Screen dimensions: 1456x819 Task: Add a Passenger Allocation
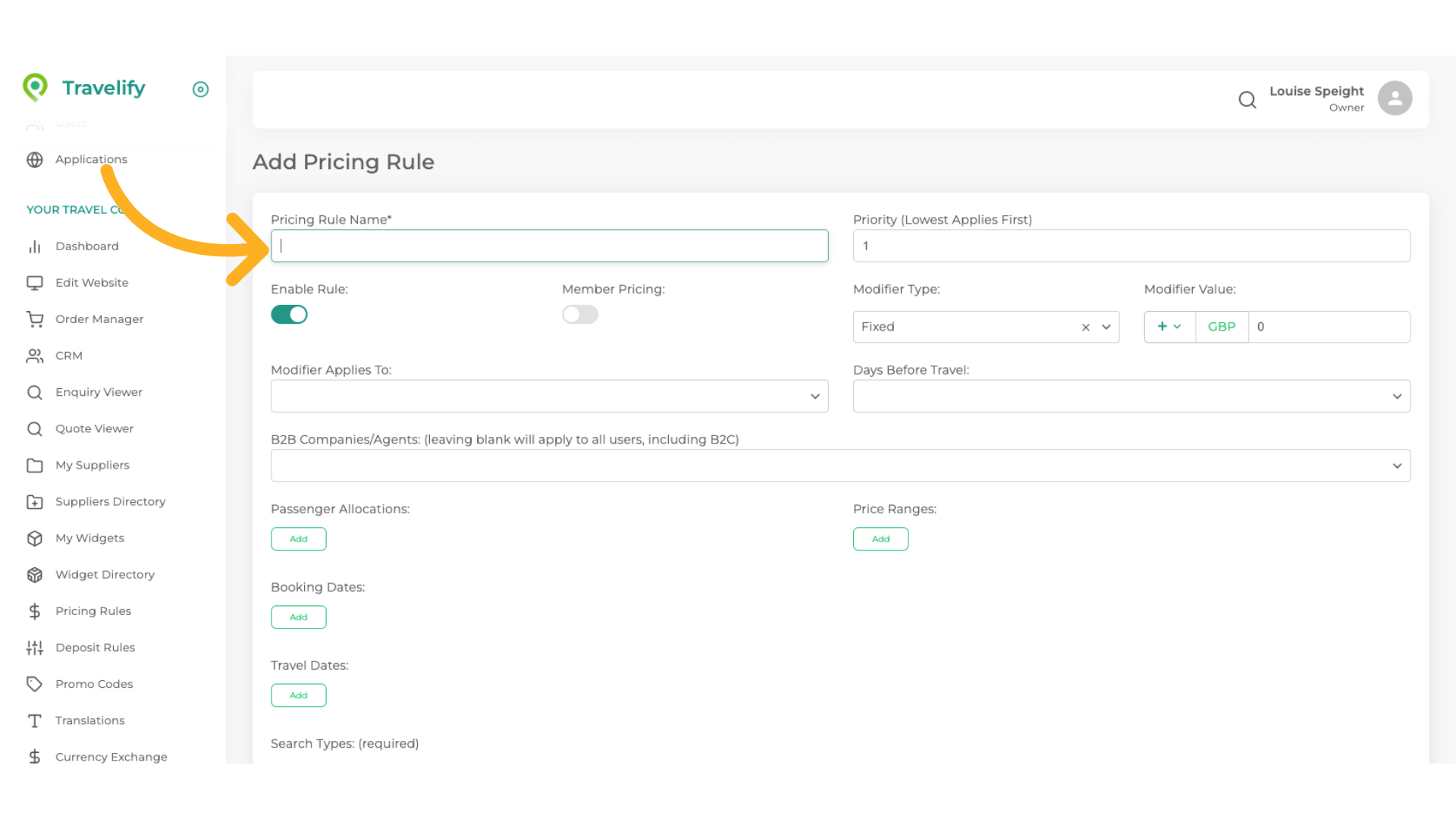coord(298,539)
